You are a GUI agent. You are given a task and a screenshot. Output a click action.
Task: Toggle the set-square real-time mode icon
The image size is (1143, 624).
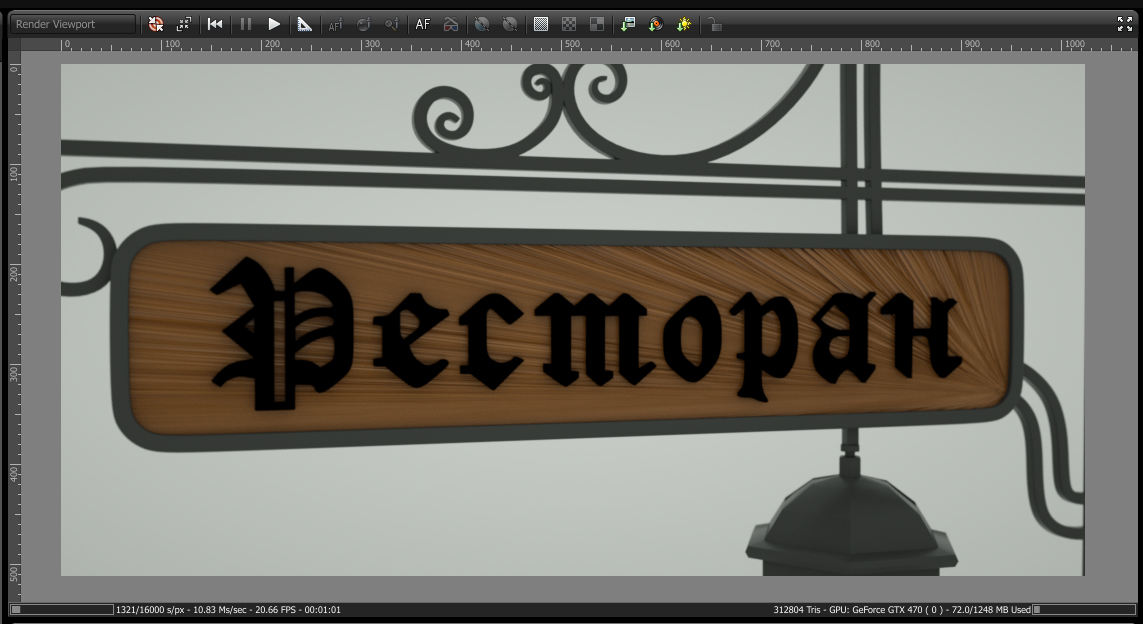pos(305,24)
